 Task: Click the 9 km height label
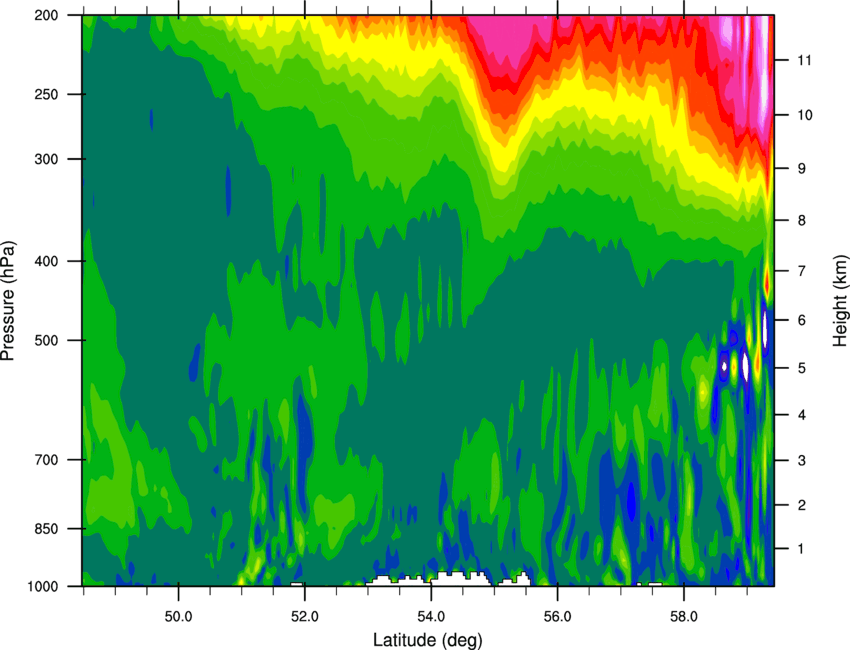tap(802, 169)
